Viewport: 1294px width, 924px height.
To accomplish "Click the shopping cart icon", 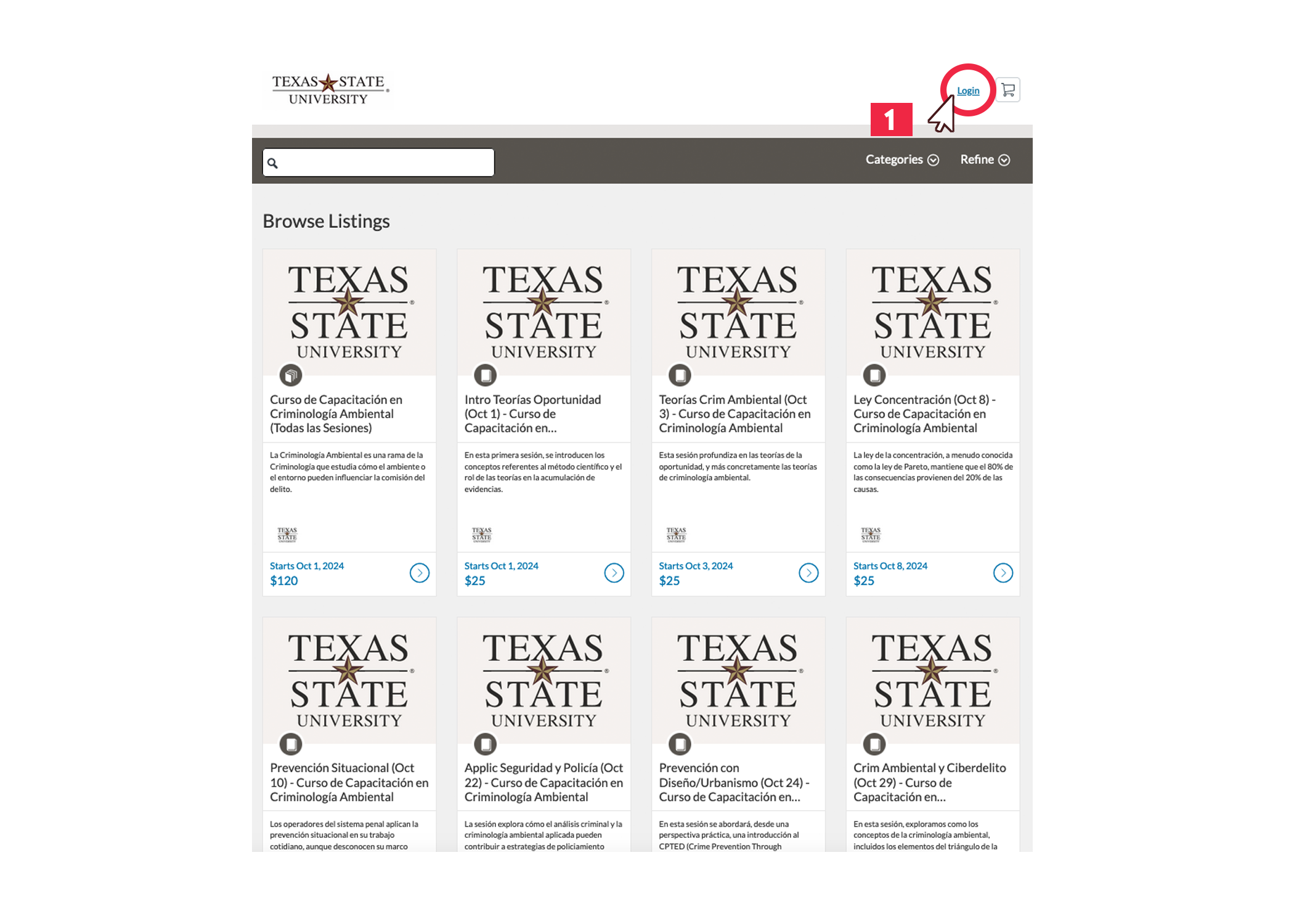I will 1008,89.
